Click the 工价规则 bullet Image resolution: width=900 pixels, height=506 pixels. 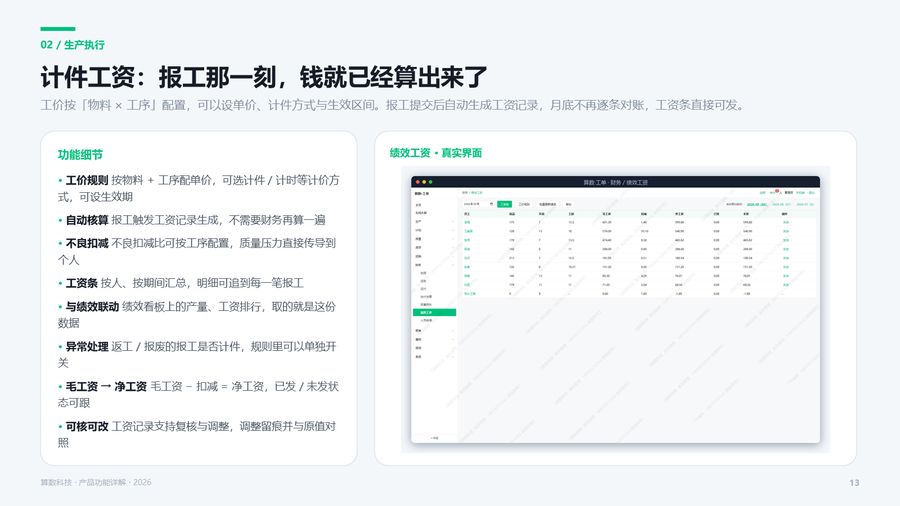pyautogui.click(x=199, y=188)
